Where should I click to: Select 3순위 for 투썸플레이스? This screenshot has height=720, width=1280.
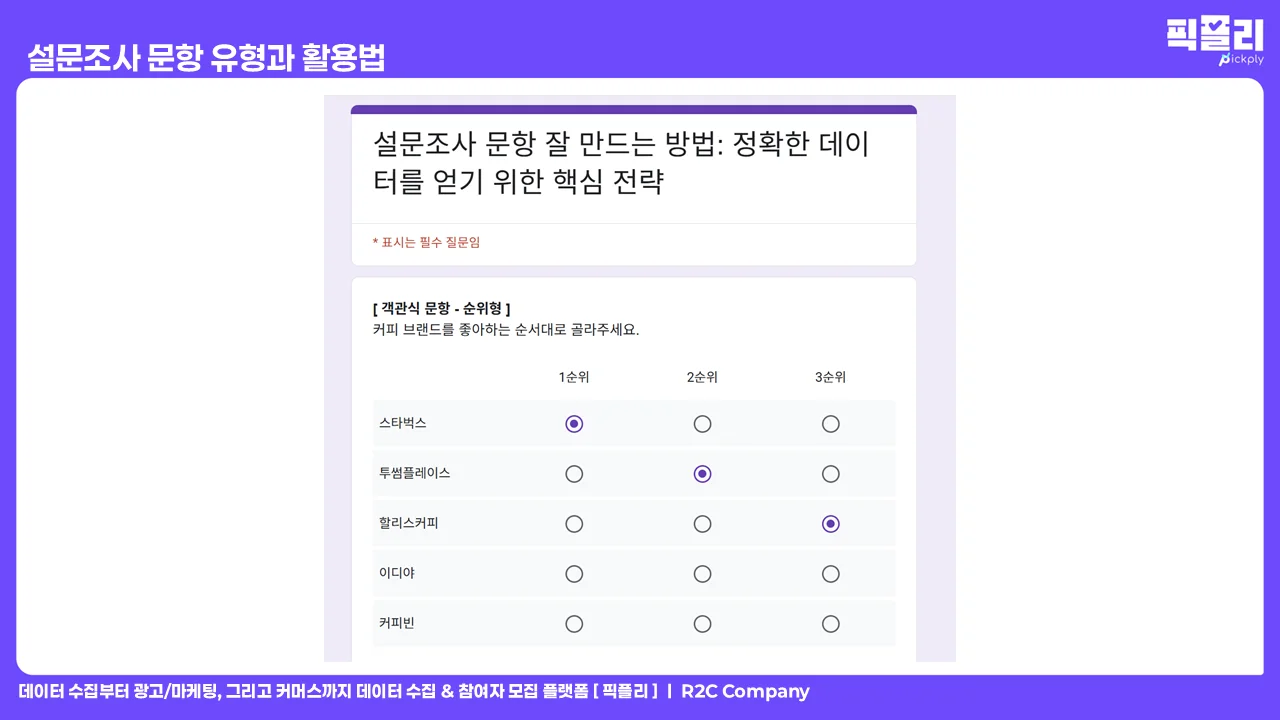point(830,473)
